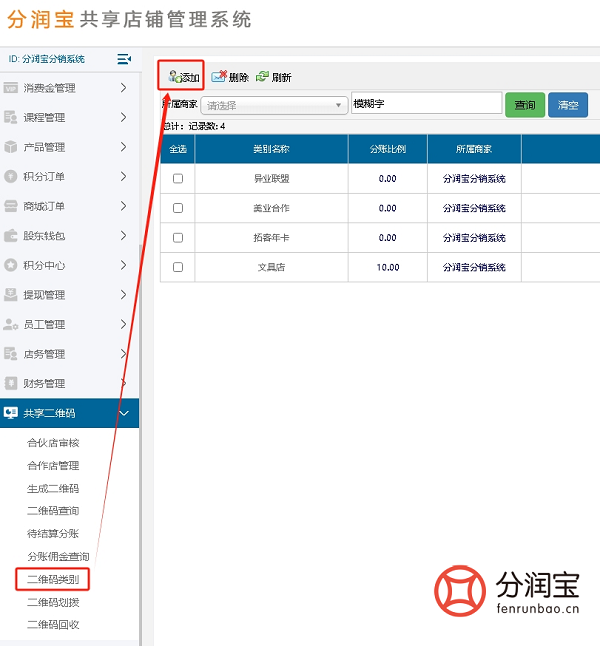Click the 删除 toolbar label
This screenshot has width=600, height=646.
(x=239, y=77)
